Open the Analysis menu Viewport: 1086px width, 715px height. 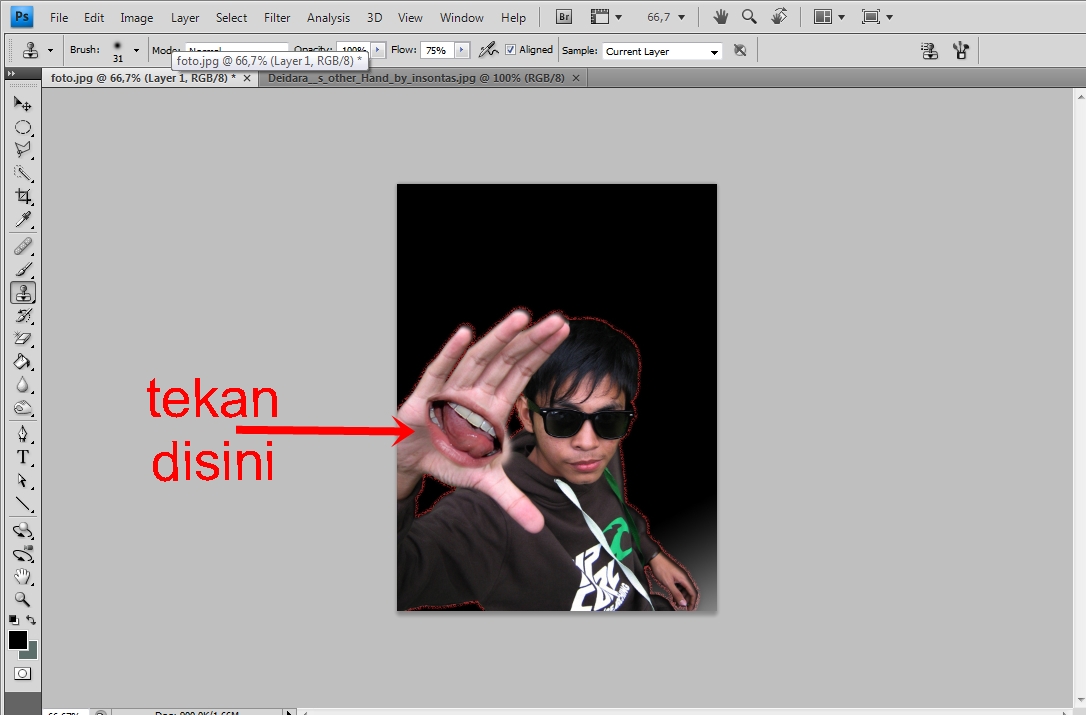pyautogui.click(x=328, y=17)
